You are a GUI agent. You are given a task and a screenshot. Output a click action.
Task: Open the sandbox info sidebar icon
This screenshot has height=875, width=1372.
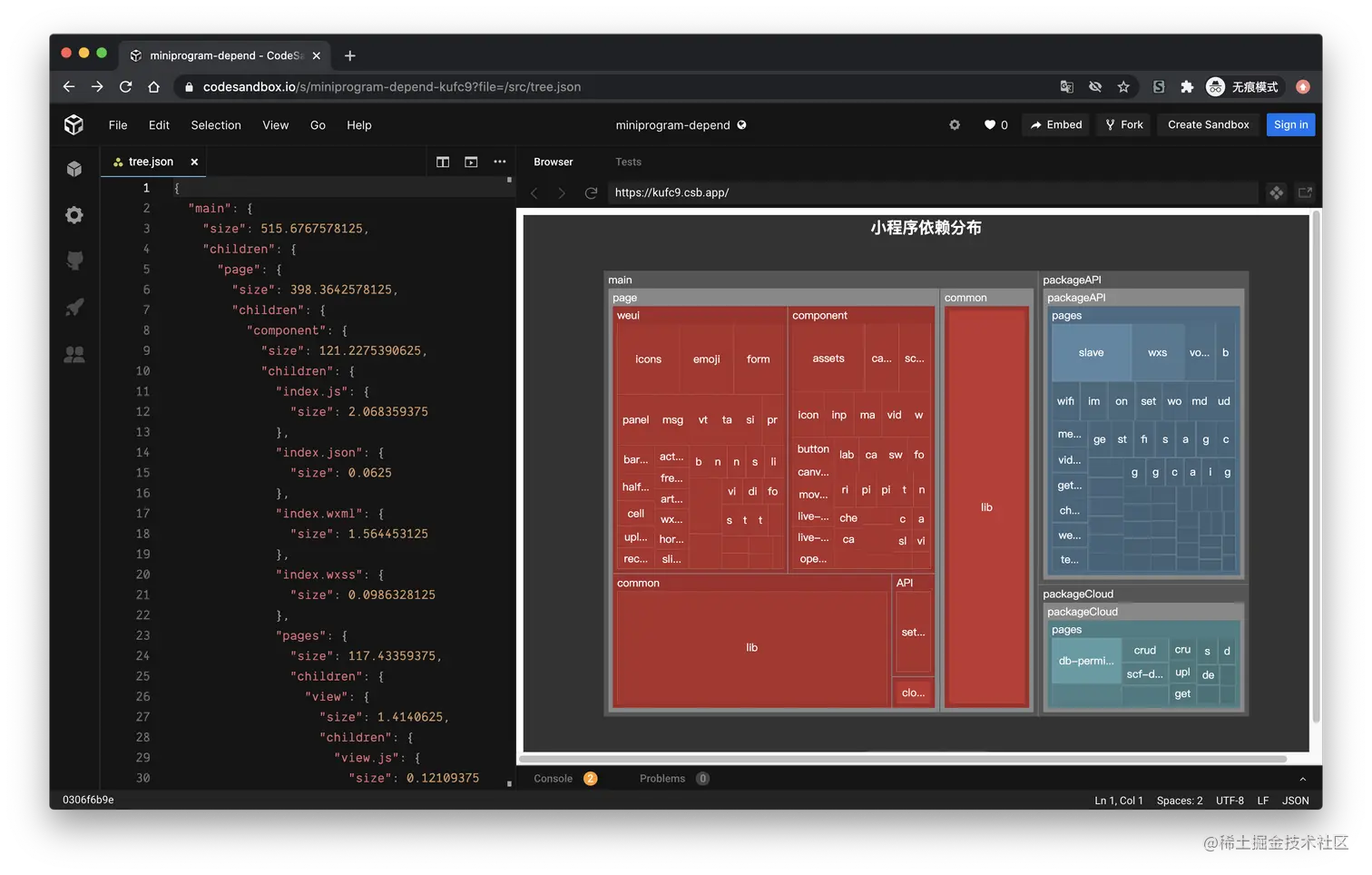[74, 169]
